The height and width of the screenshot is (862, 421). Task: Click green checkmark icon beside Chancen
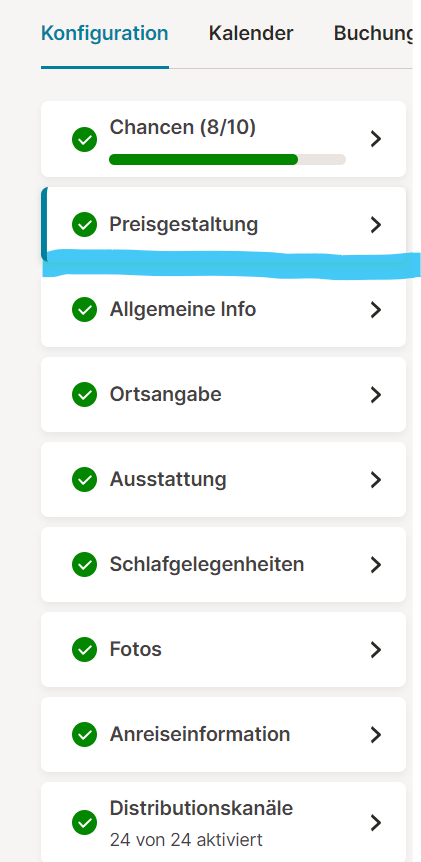[x=85, y=139]
